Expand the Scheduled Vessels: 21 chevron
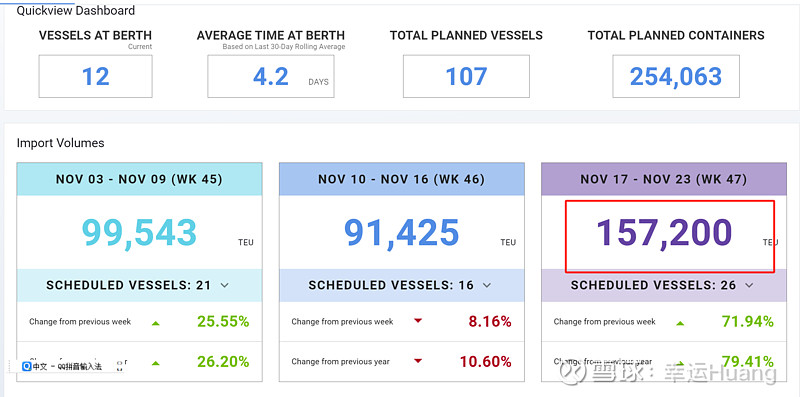The height and width of the screenshot is (397, 800). click(224, 285)
